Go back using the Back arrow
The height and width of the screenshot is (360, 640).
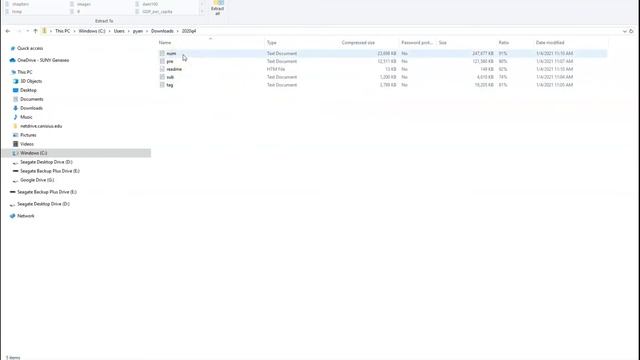point(8,31)
